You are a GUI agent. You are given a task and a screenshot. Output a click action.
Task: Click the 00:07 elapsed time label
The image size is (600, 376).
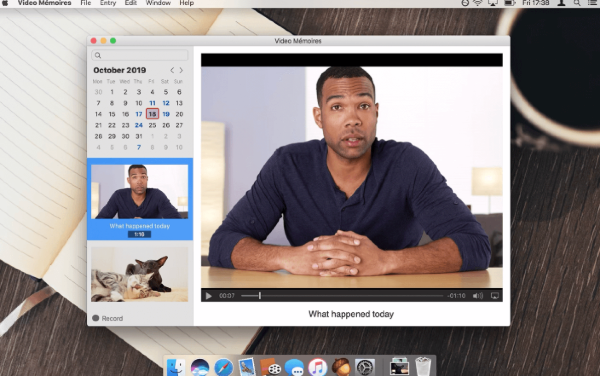(227, 296)
